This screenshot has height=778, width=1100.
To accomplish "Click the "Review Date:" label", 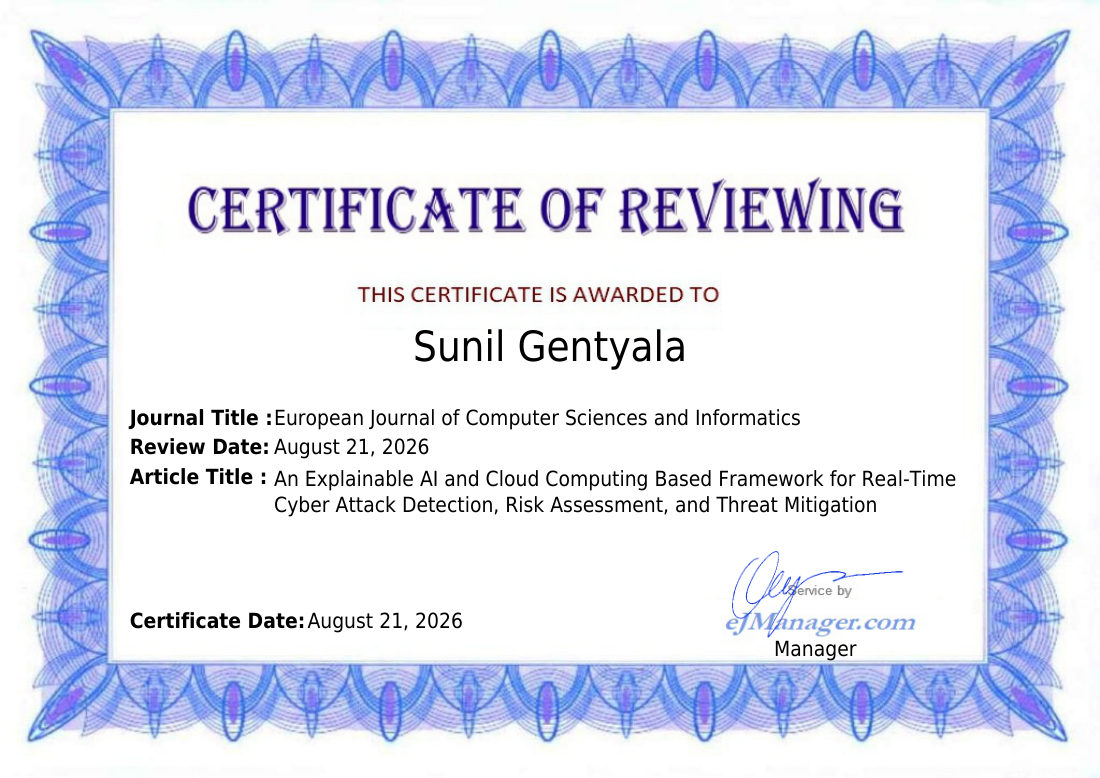I will (x=199, y=447).
